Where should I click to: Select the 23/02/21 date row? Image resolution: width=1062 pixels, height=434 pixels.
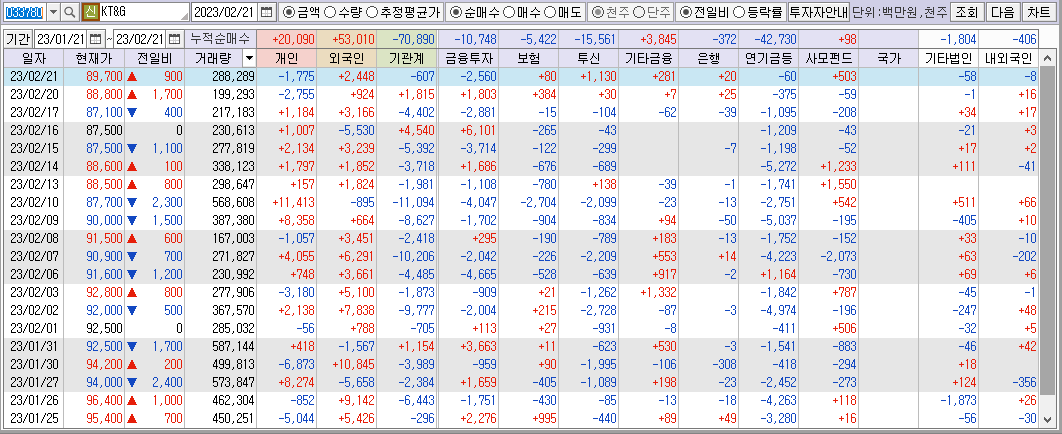[523, 76]
